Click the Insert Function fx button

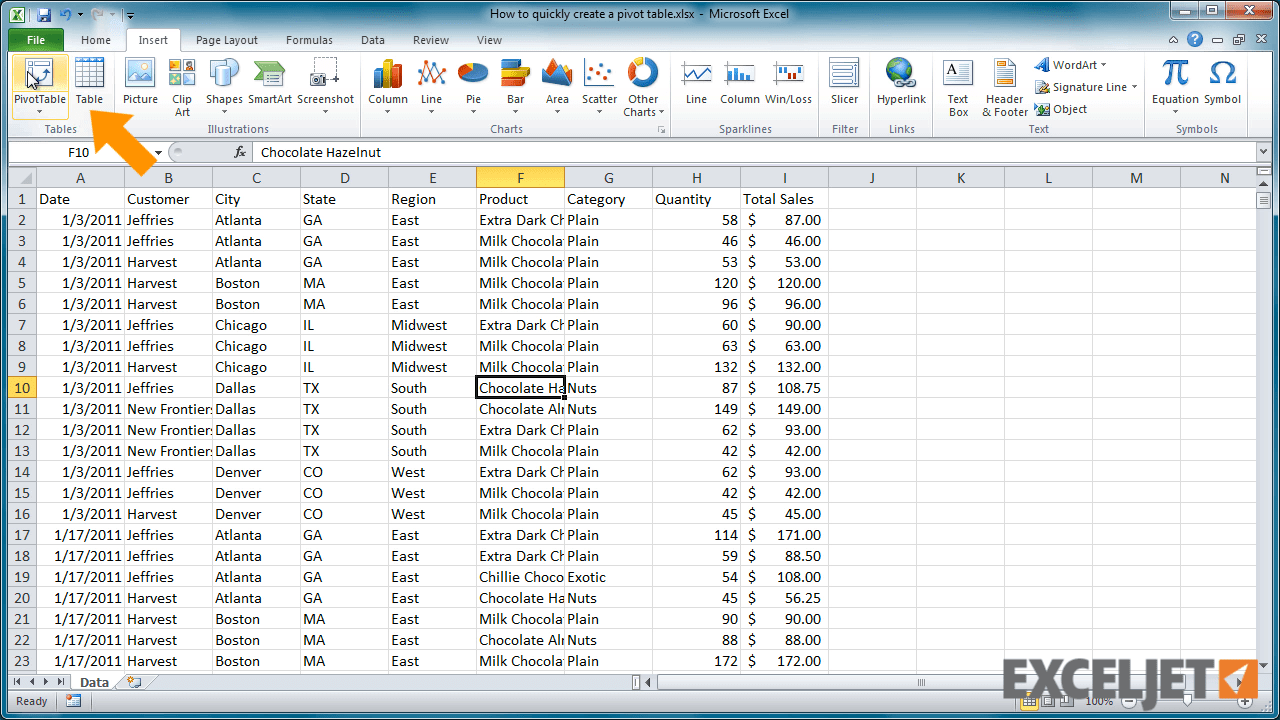238,153
